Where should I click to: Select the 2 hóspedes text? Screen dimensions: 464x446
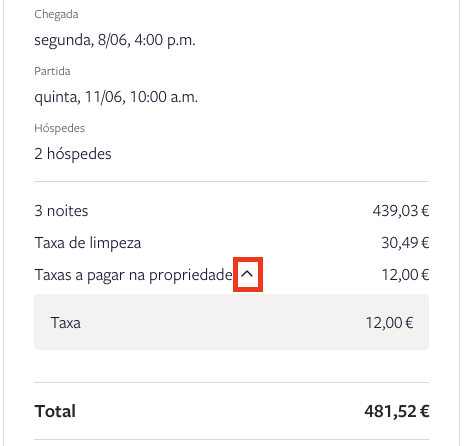click(73, 154)
